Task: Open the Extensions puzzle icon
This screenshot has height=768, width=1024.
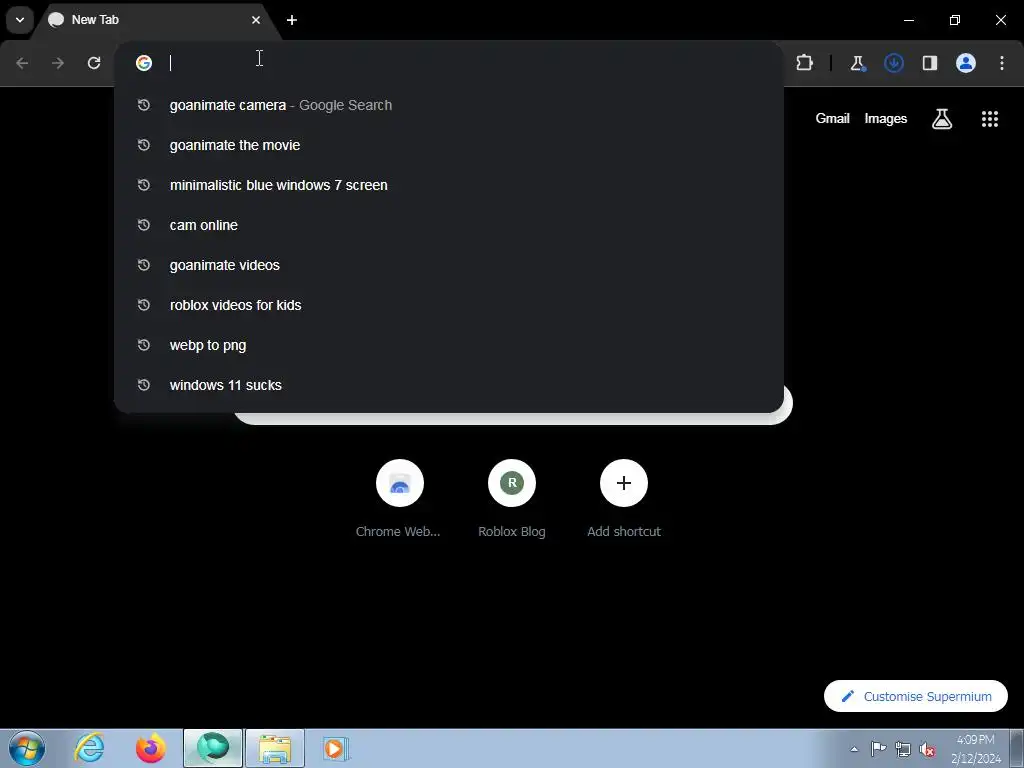Action: click(x=805, y=63)
